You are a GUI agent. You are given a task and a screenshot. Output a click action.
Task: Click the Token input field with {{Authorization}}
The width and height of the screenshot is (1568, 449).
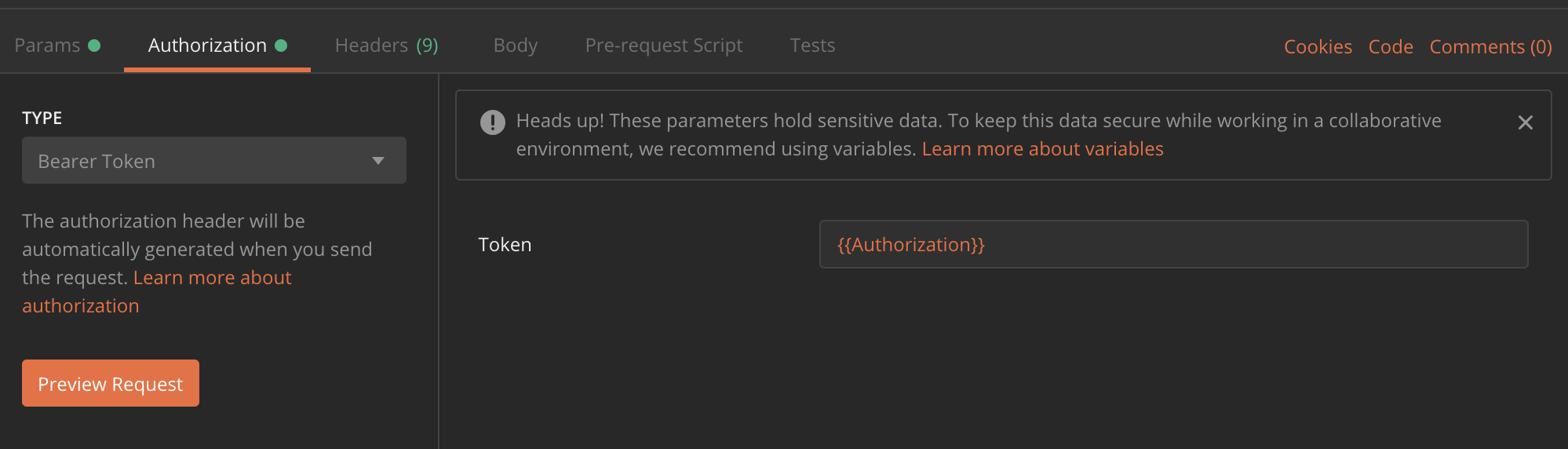click(1173, 244)
